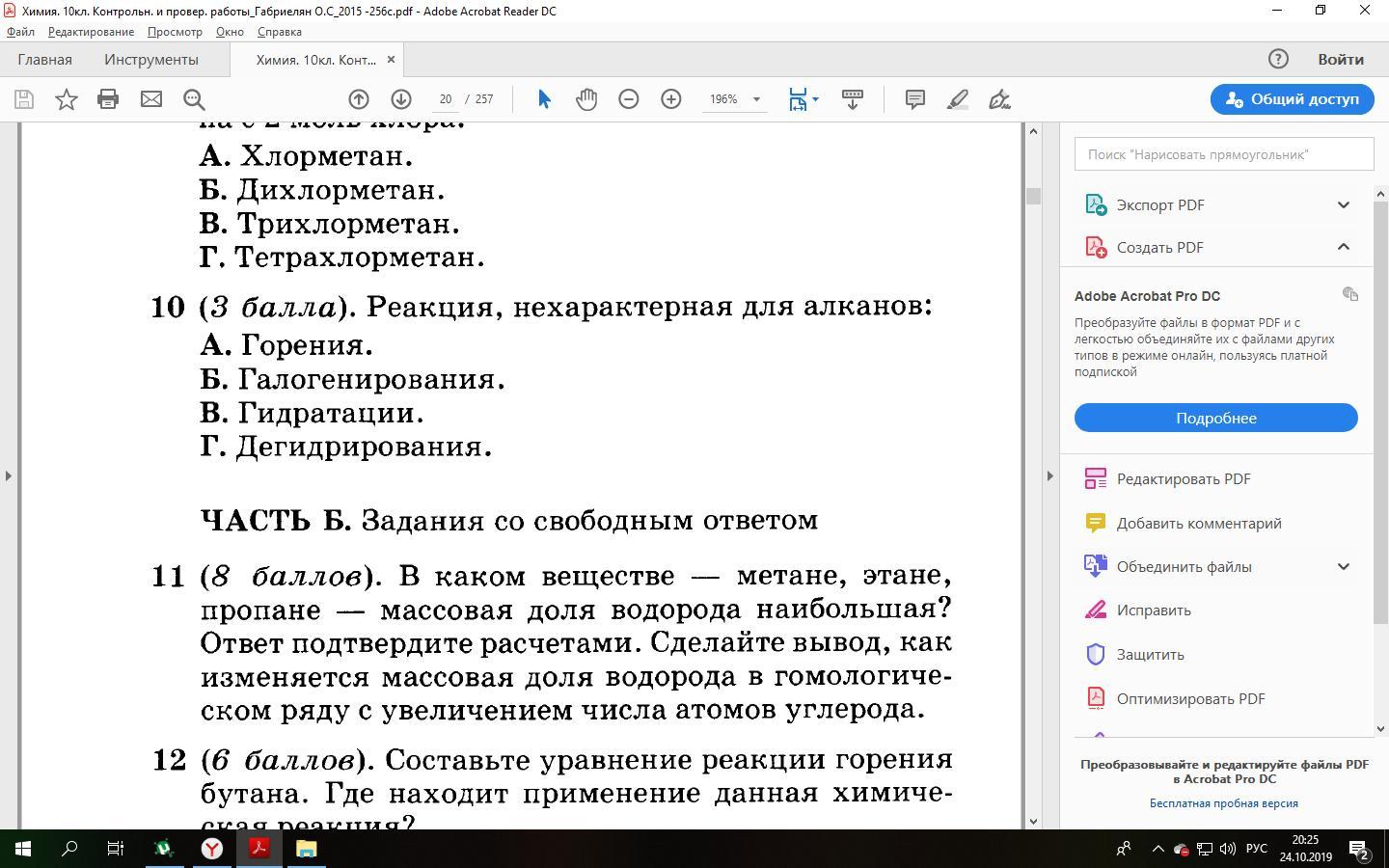Open the Бесплатная пробная версия link
Screen dimensions: 1389x868
[1223, 803]
